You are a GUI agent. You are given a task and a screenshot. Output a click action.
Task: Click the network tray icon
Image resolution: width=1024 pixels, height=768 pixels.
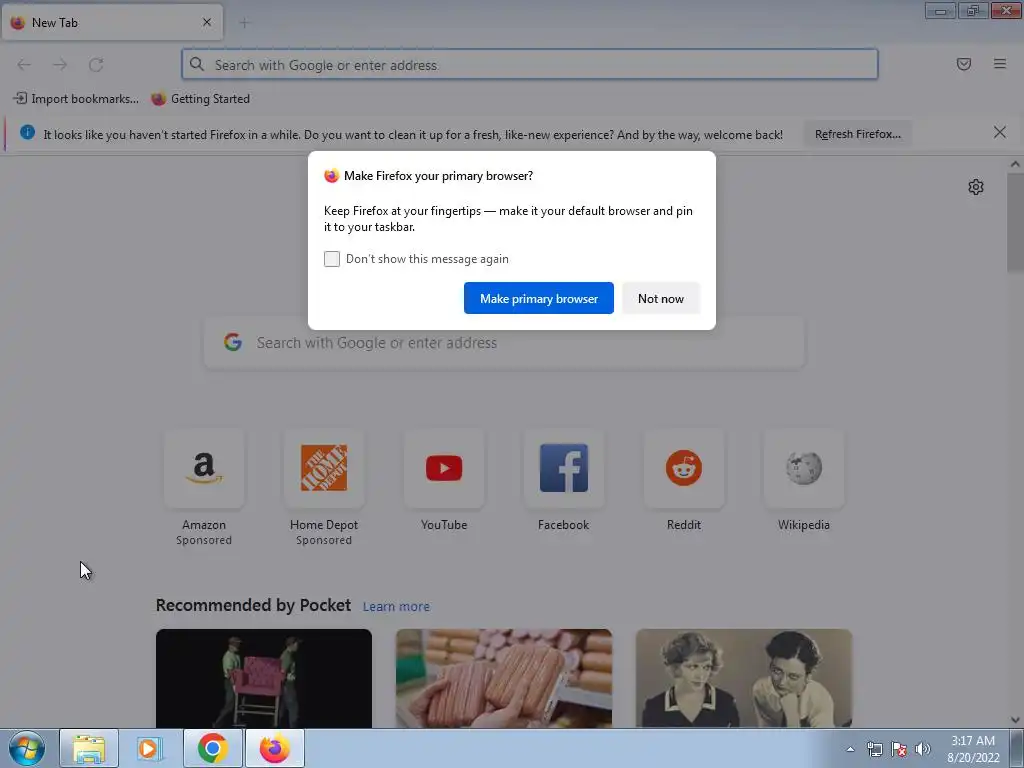point(874,750)
